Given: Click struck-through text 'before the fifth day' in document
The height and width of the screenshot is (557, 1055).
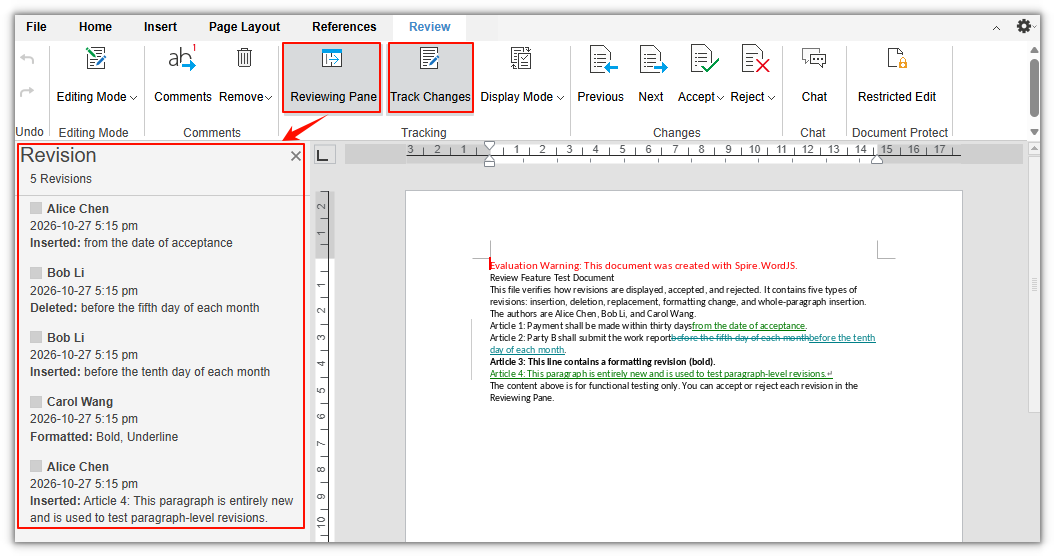Looking at the screenshot, I should [740, 338].
